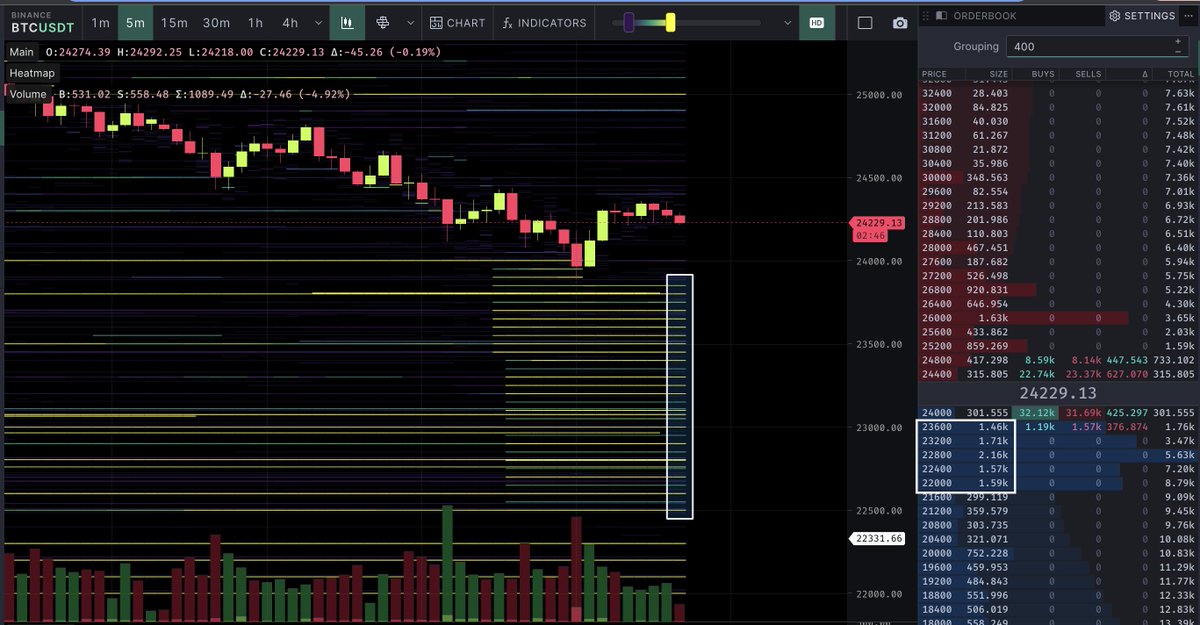Image resolution: width=1200 pixels, height=625 pixels.
Task: Click the Main pane label
Action: coord(21,52)
